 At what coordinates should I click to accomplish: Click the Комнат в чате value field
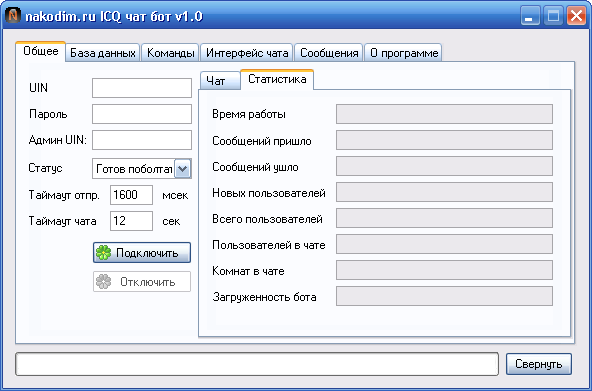click(x=444, y=270)
